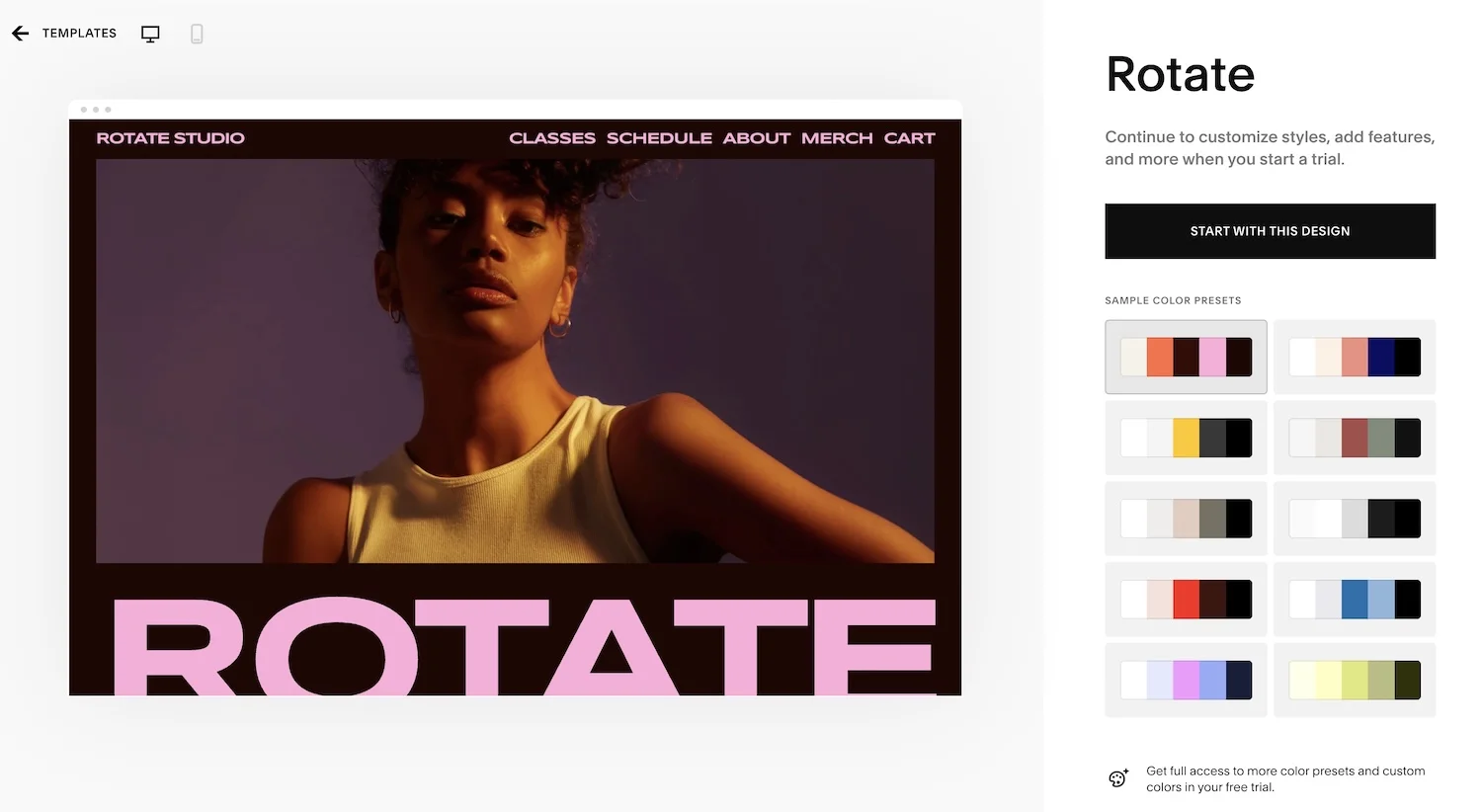Click Start With This Design button

point(1270,231)
